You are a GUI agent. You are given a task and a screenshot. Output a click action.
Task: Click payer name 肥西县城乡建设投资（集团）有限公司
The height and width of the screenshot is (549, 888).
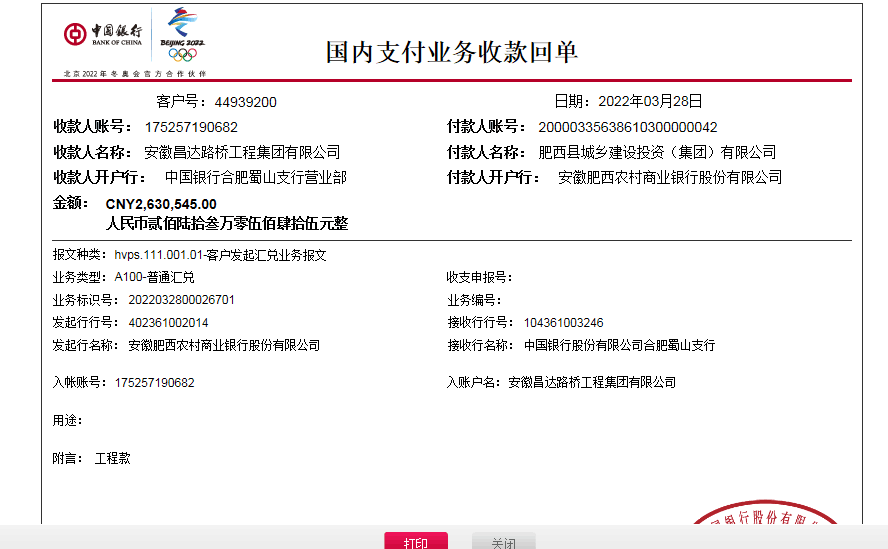pos(657,152)
